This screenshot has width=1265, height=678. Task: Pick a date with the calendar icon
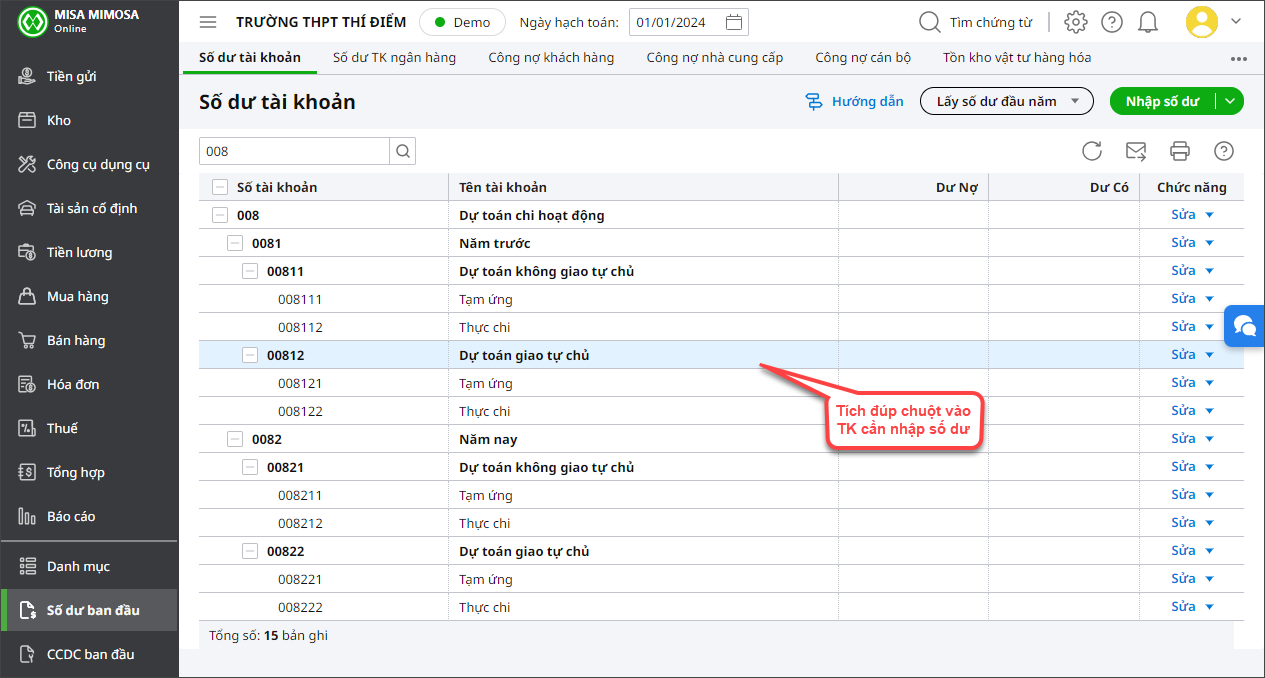(734, 22)
